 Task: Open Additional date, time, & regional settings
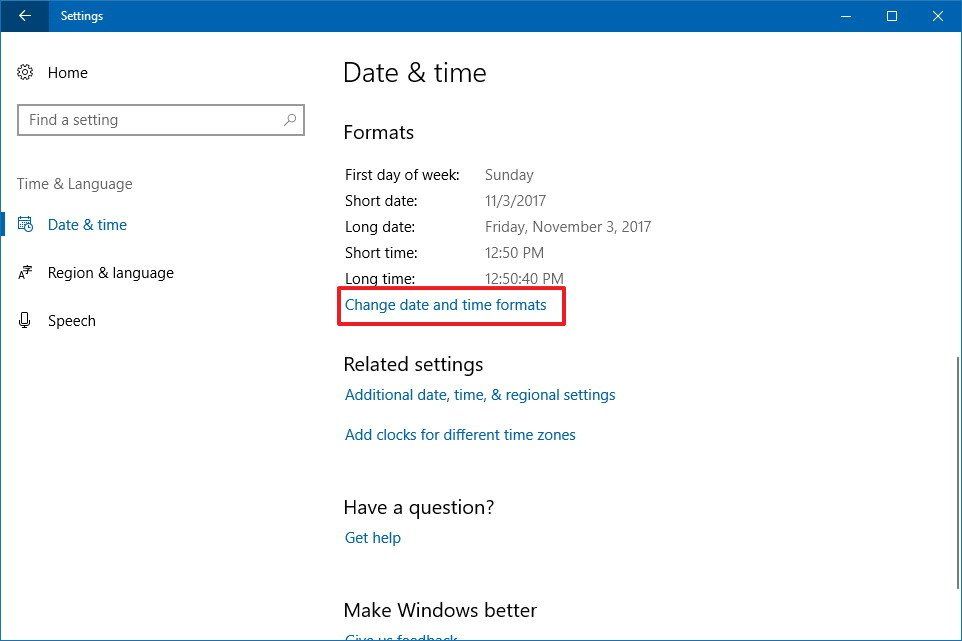pyautogui.click(x=480, y=394)
